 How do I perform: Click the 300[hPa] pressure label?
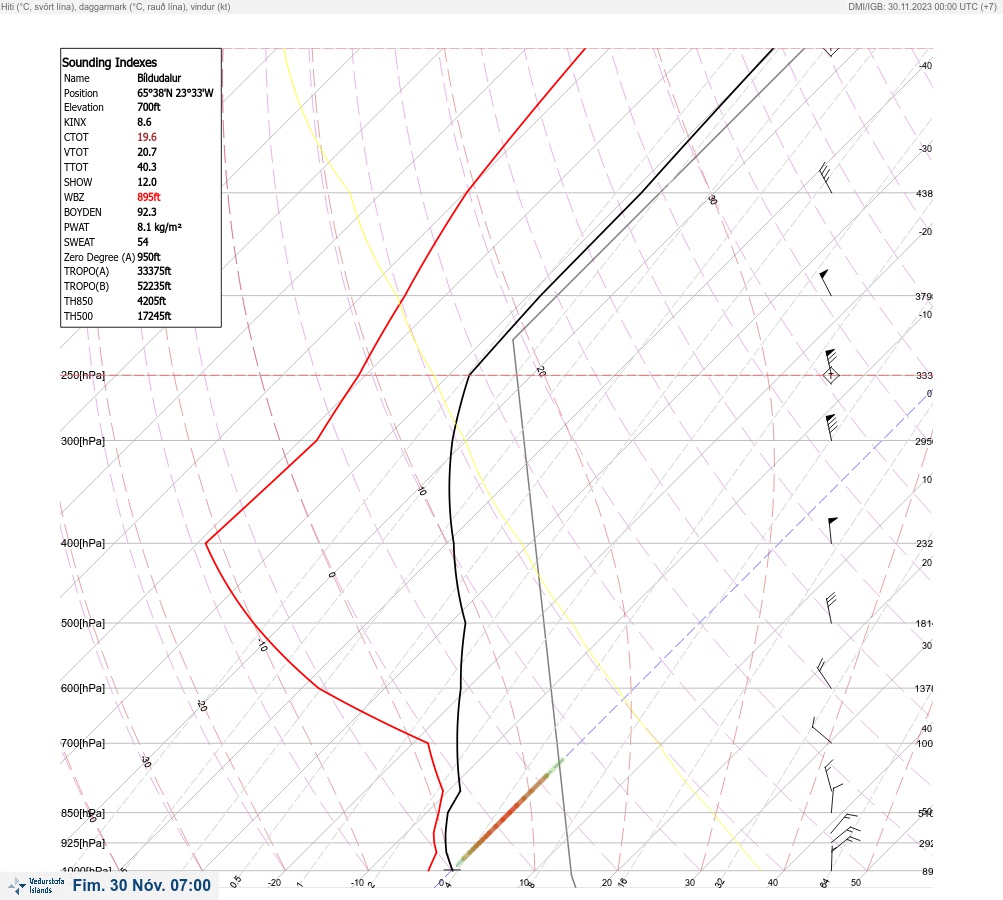point(83,441)
